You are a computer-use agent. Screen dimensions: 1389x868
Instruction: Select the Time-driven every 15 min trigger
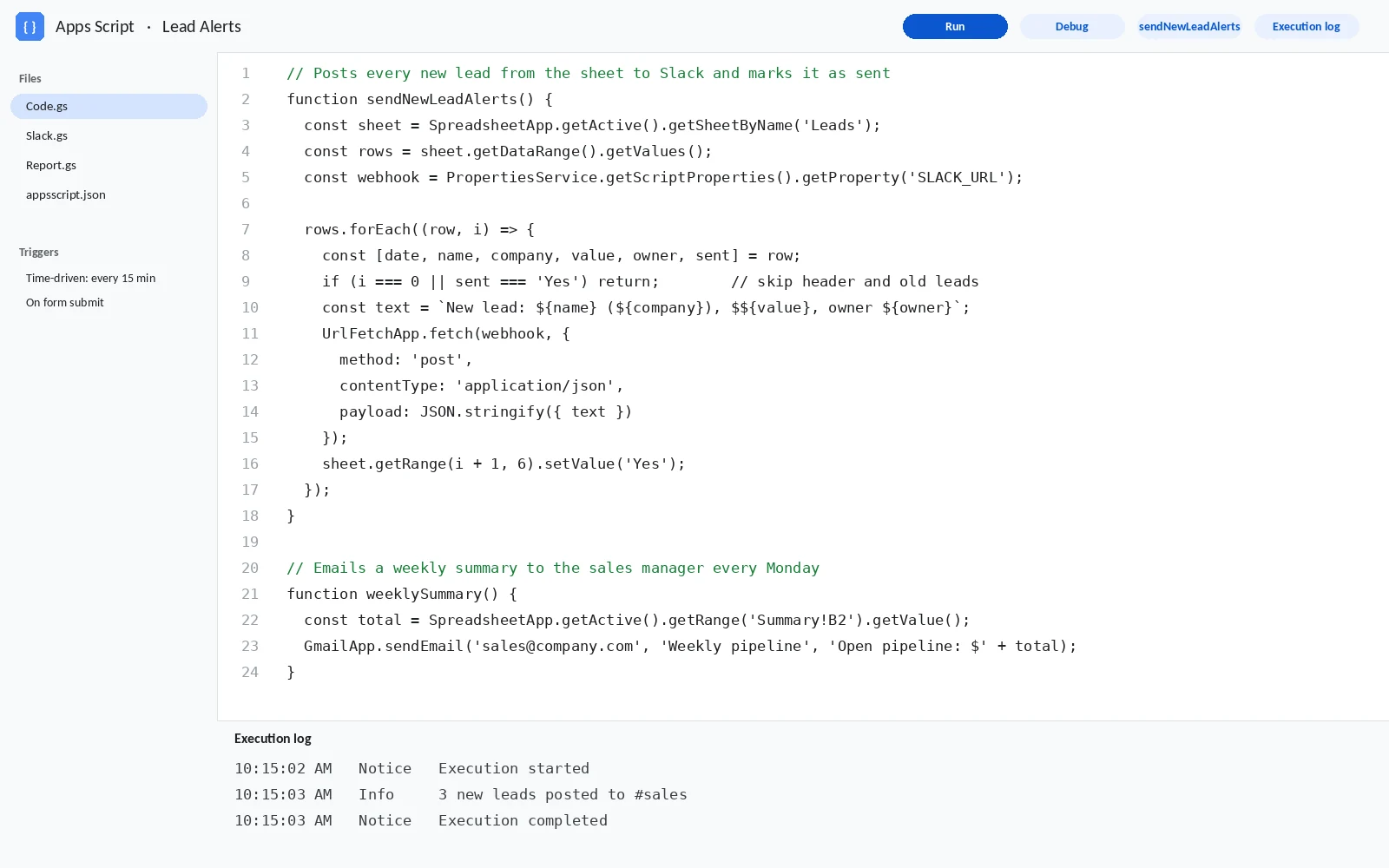coord(90,278)
